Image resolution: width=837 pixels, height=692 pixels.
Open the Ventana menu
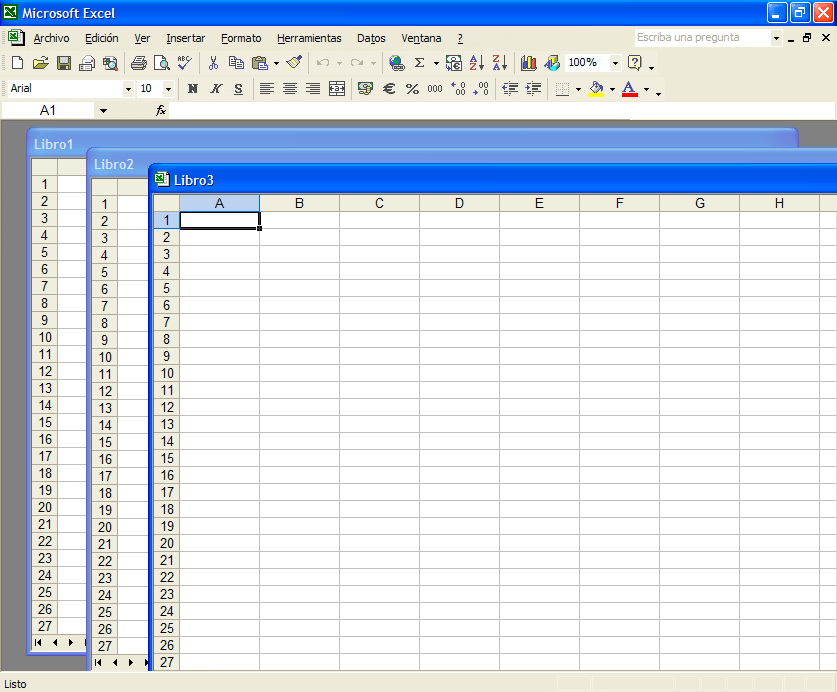pos(421,38)
